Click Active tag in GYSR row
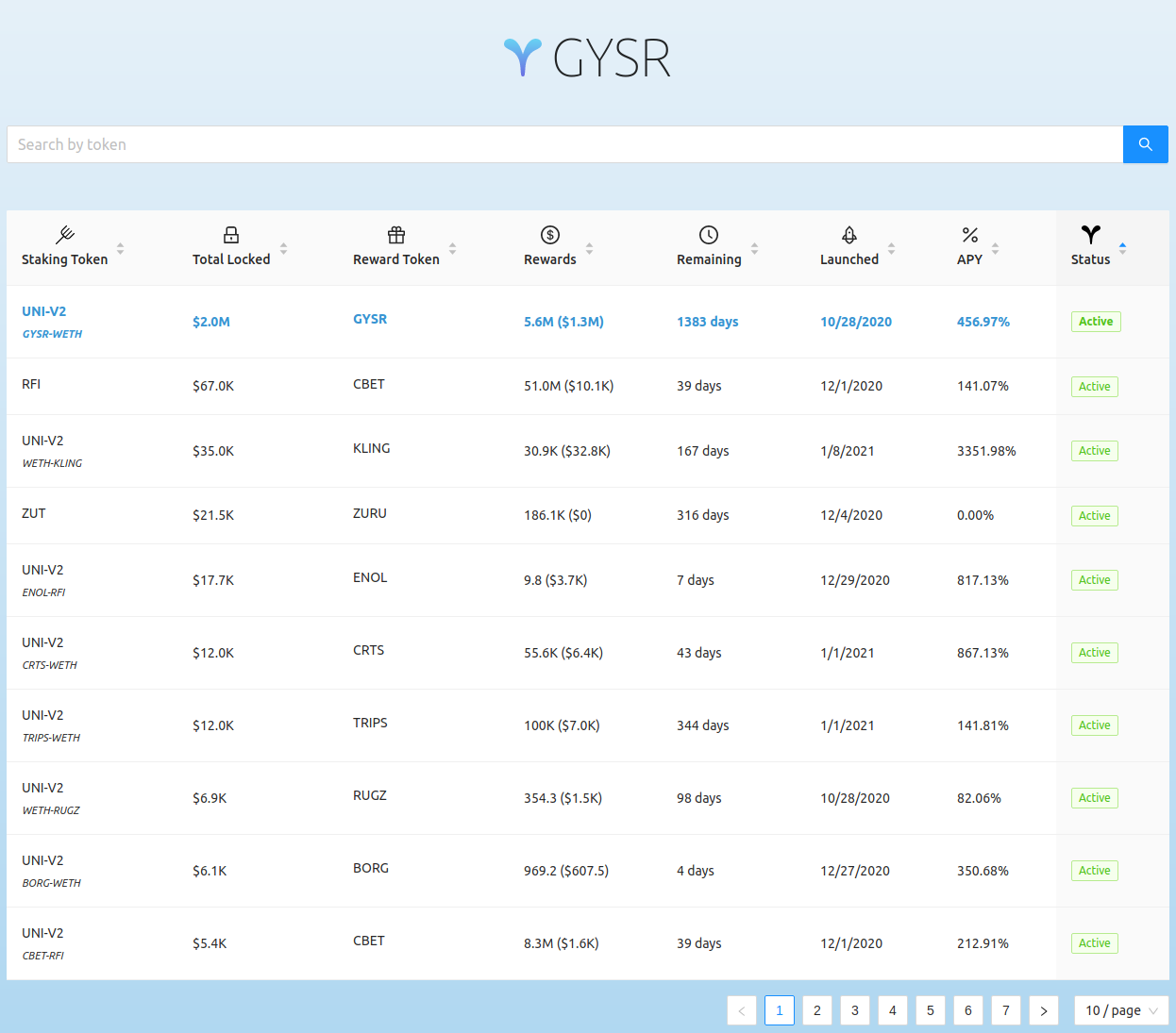This screenshot has width=1176, height=1033. pyautogui.click(x=1096, y=322)
